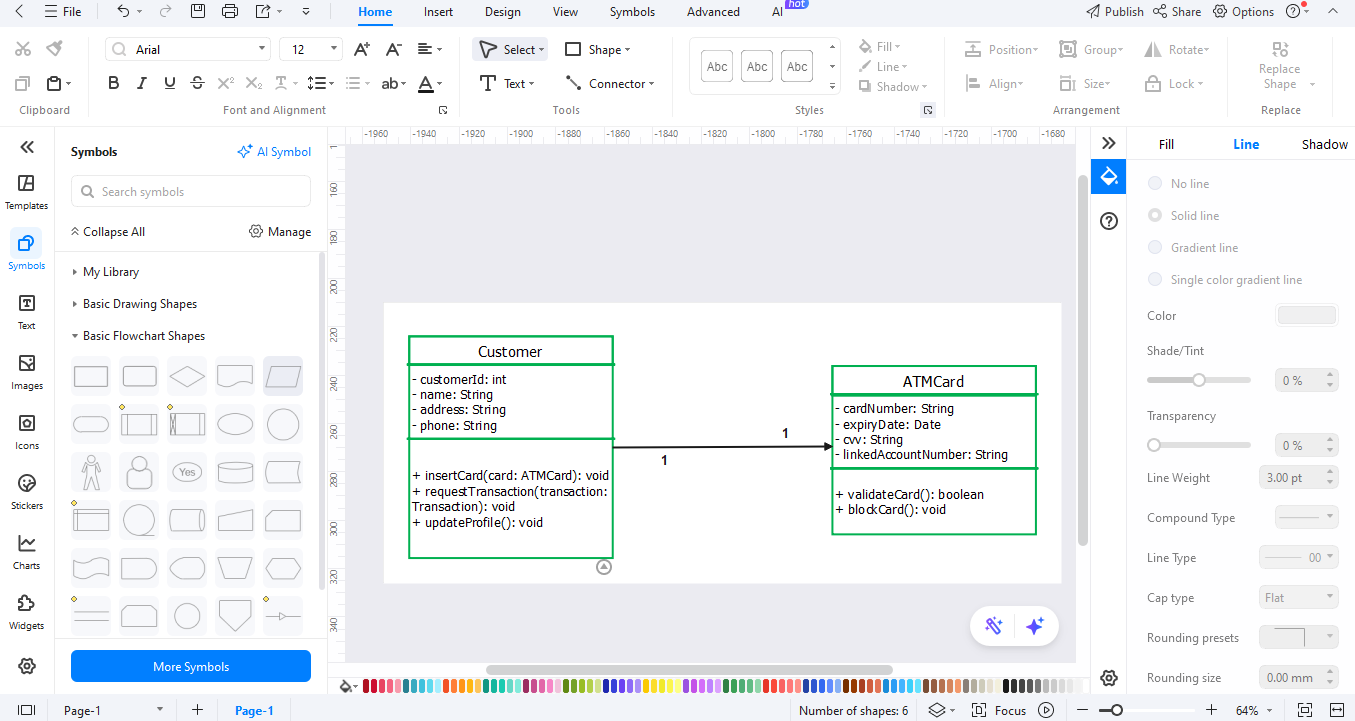Toggle Underline formatting
1355x721 pixels.
coord(170,83)
